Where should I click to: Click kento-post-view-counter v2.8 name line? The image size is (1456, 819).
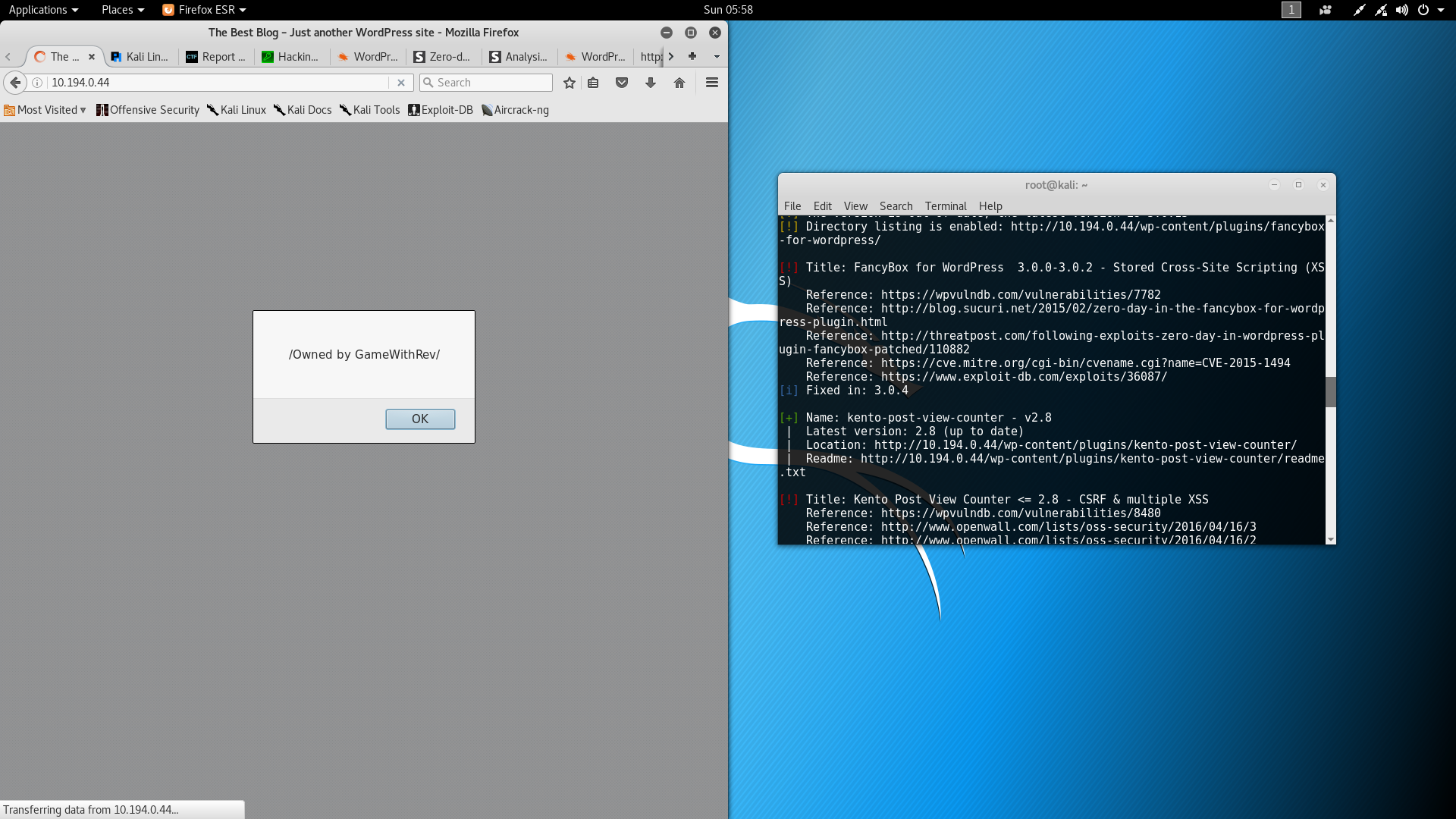[915, 418]
